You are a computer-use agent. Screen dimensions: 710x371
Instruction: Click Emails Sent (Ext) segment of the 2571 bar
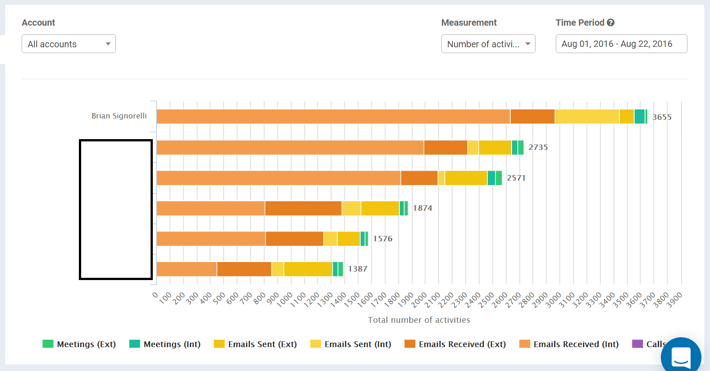pos(466,178)
